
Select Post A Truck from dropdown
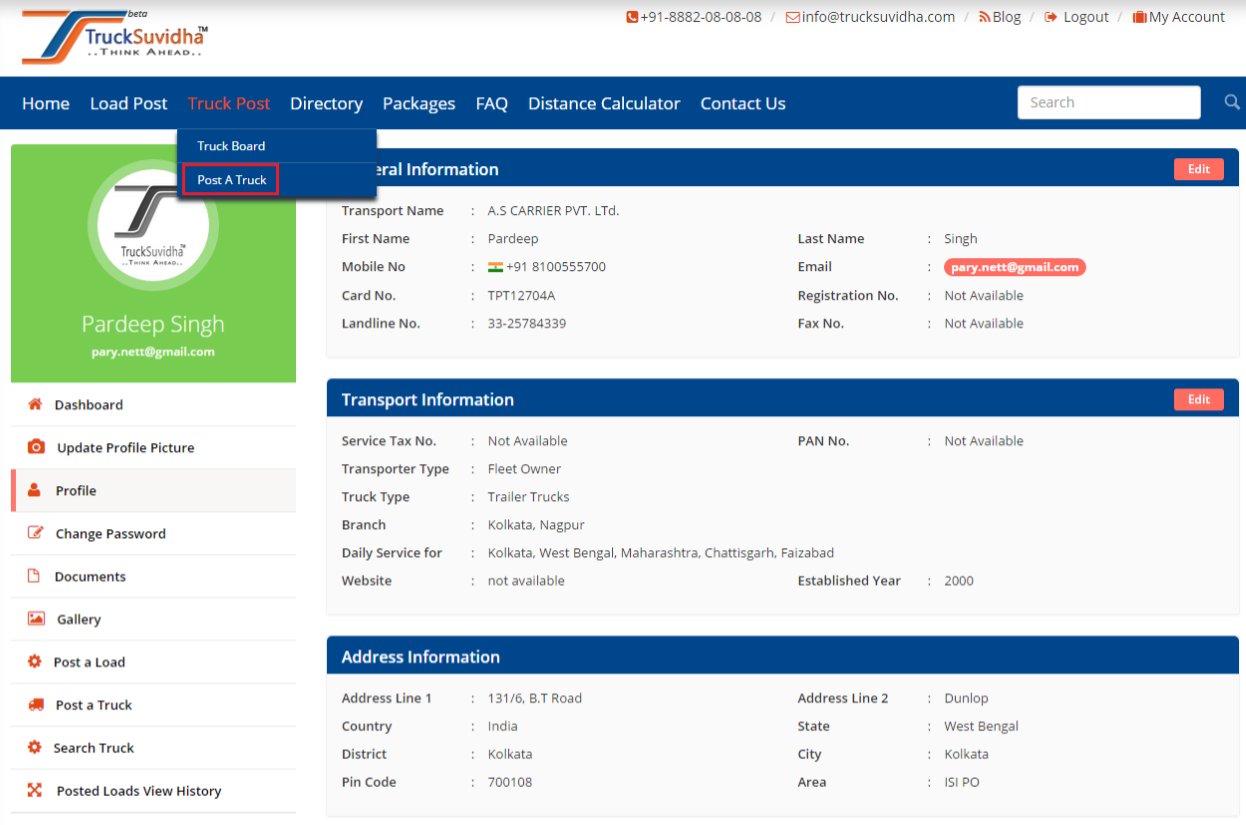tap(232, 180)
